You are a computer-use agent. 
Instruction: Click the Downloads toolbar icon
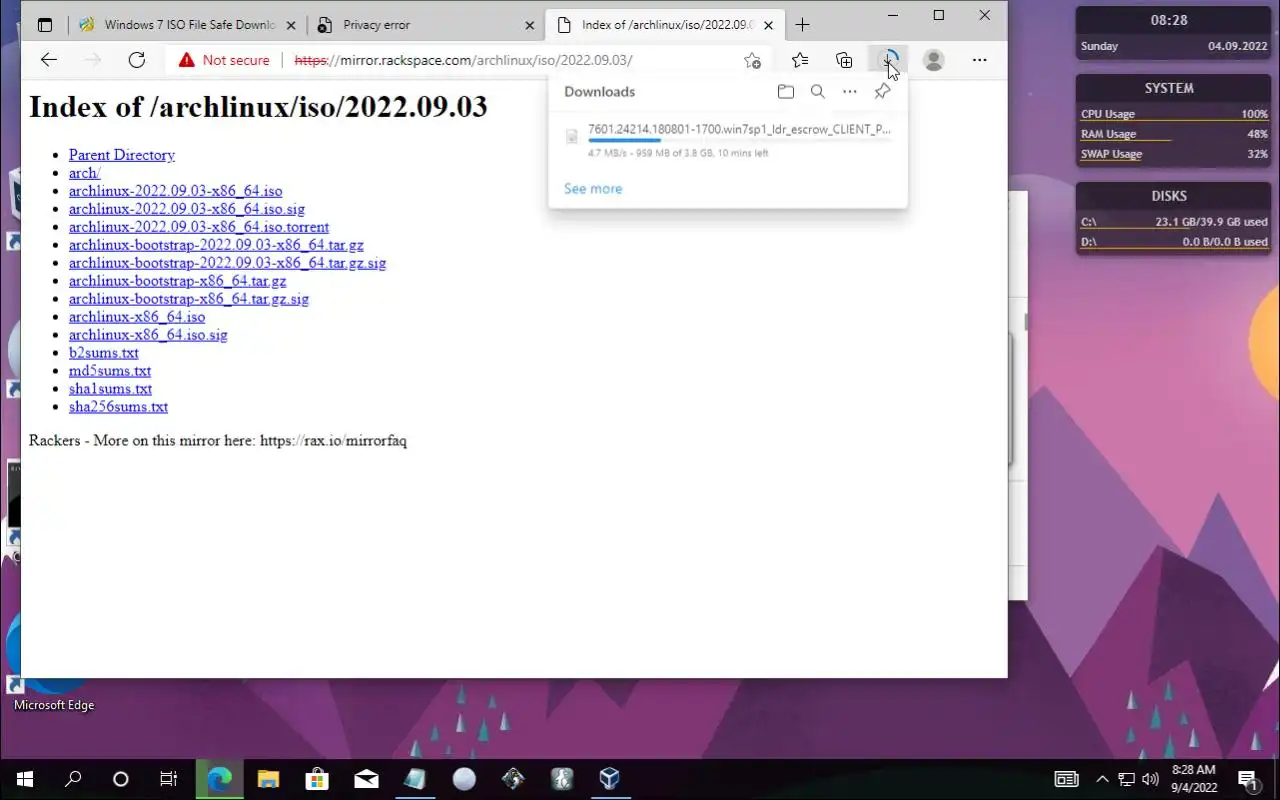888,60
